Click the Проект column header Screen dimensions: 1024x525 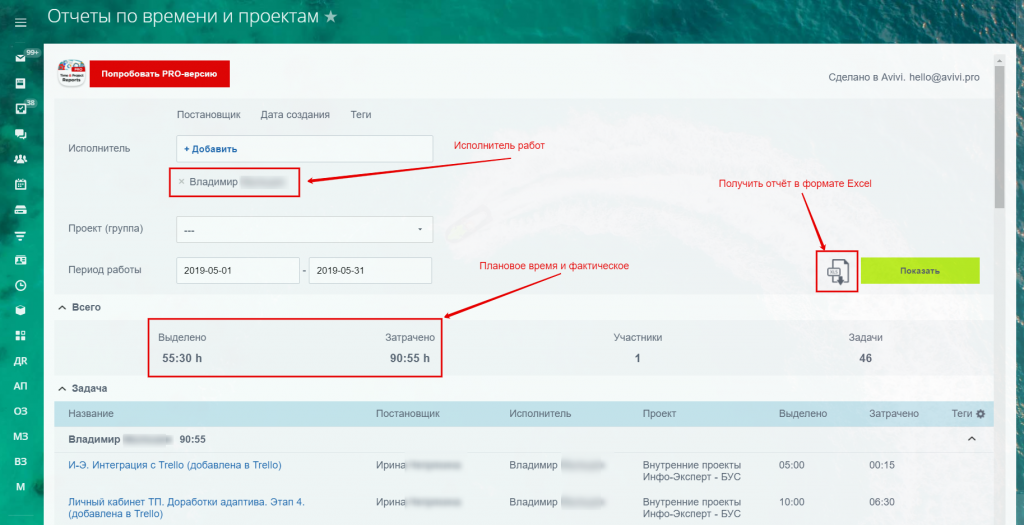[659, 413]
